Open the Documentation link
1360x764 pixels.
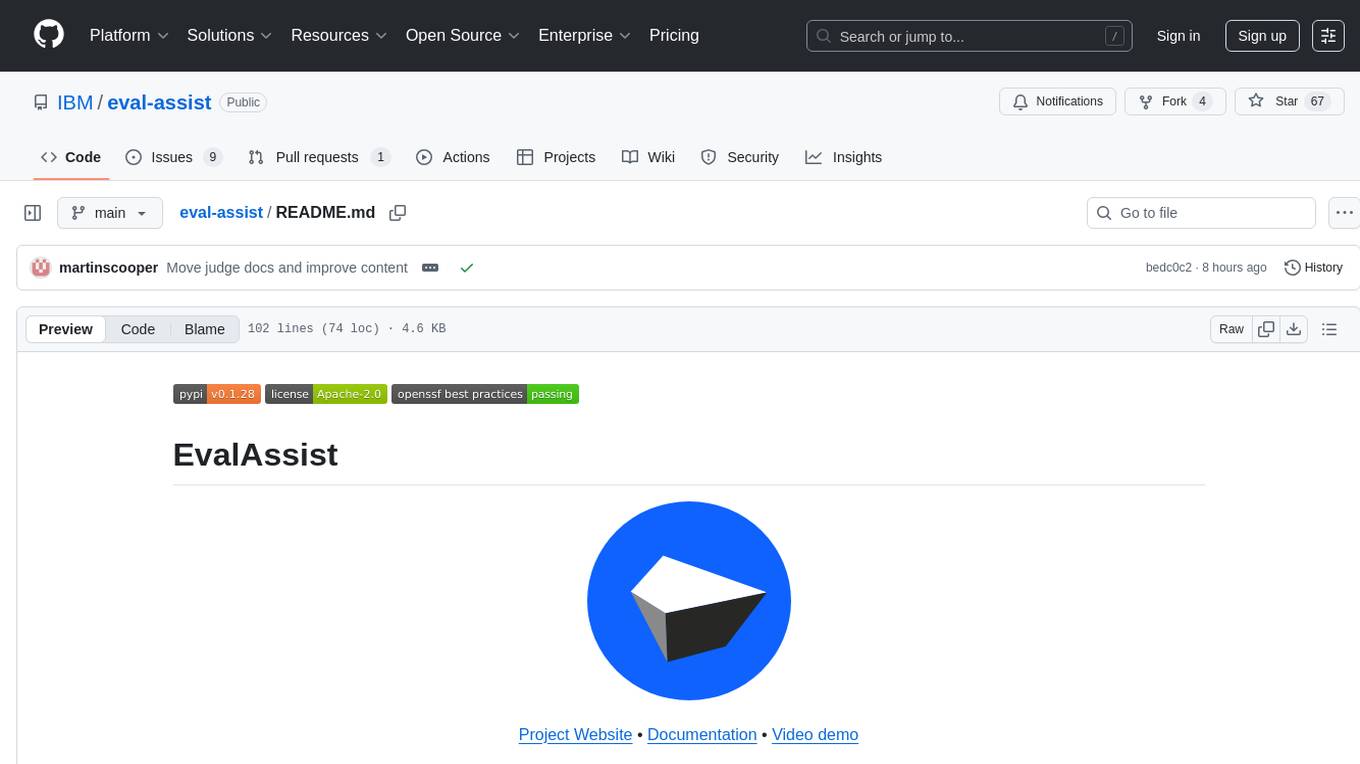pos(702,734)
